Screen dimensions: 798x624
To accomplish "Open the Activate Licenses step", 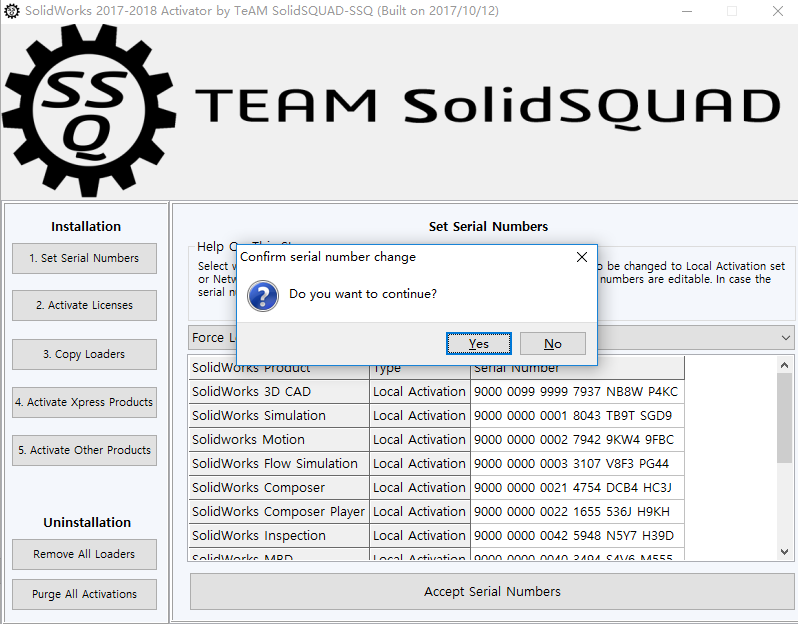I will [x=84, y=305].
